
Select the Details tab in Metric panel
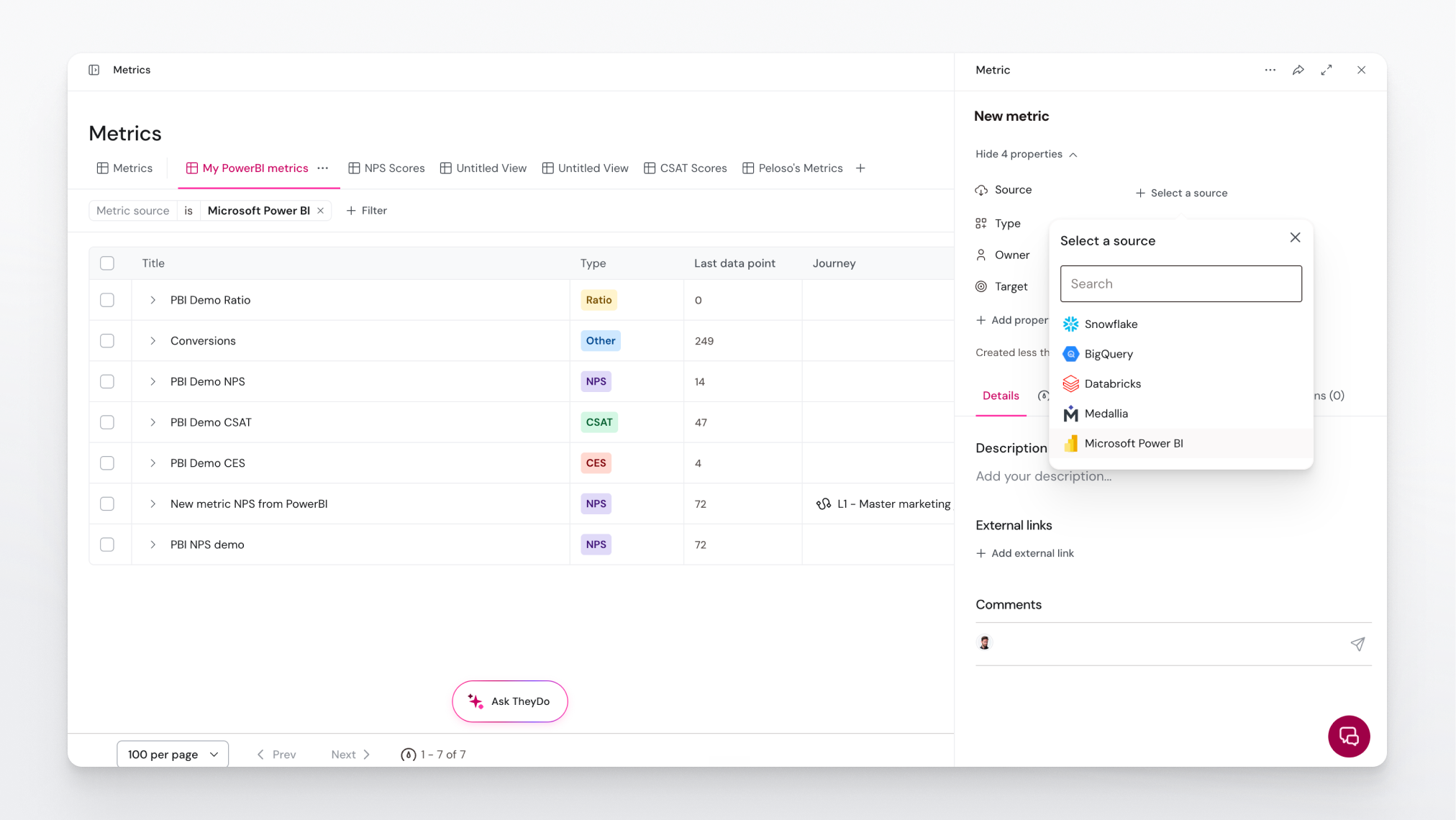(1001, 396)
